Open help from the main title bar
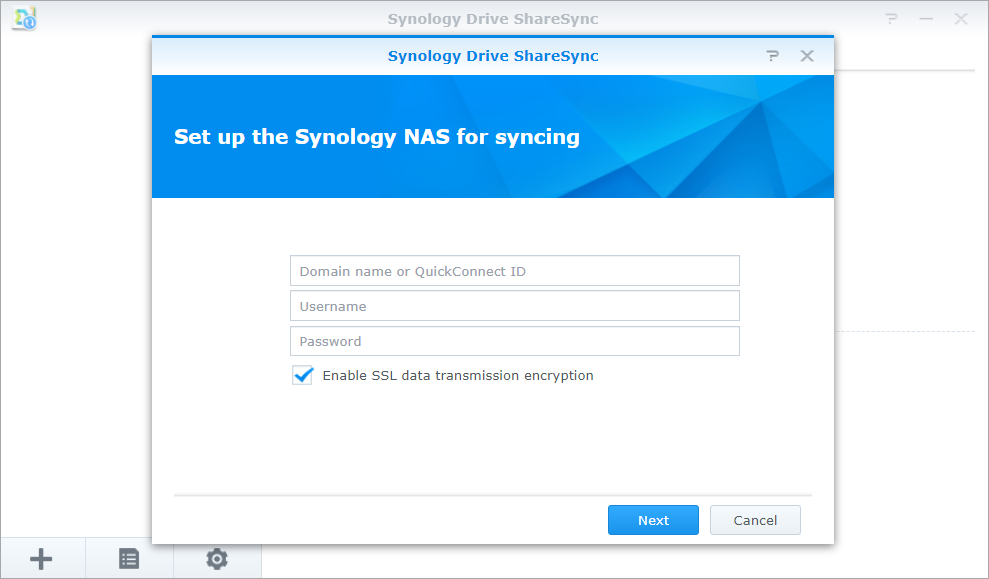The height and width of the screenshot is (579, 989). 890,18
